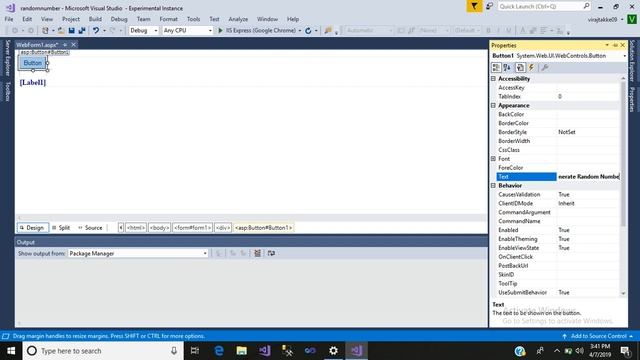Click the Save All icon
Screen dimensions: 640x360
tap(82, 31)
